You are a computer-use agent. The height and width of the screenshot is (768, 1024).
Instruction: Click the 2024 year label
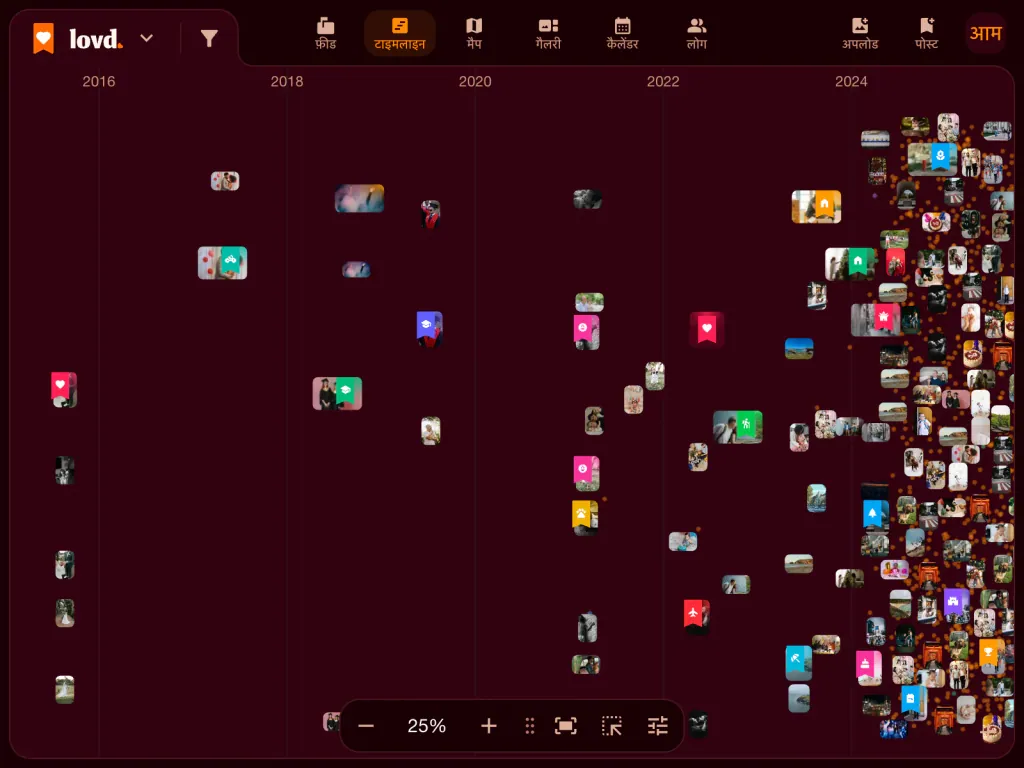[851, 82]
